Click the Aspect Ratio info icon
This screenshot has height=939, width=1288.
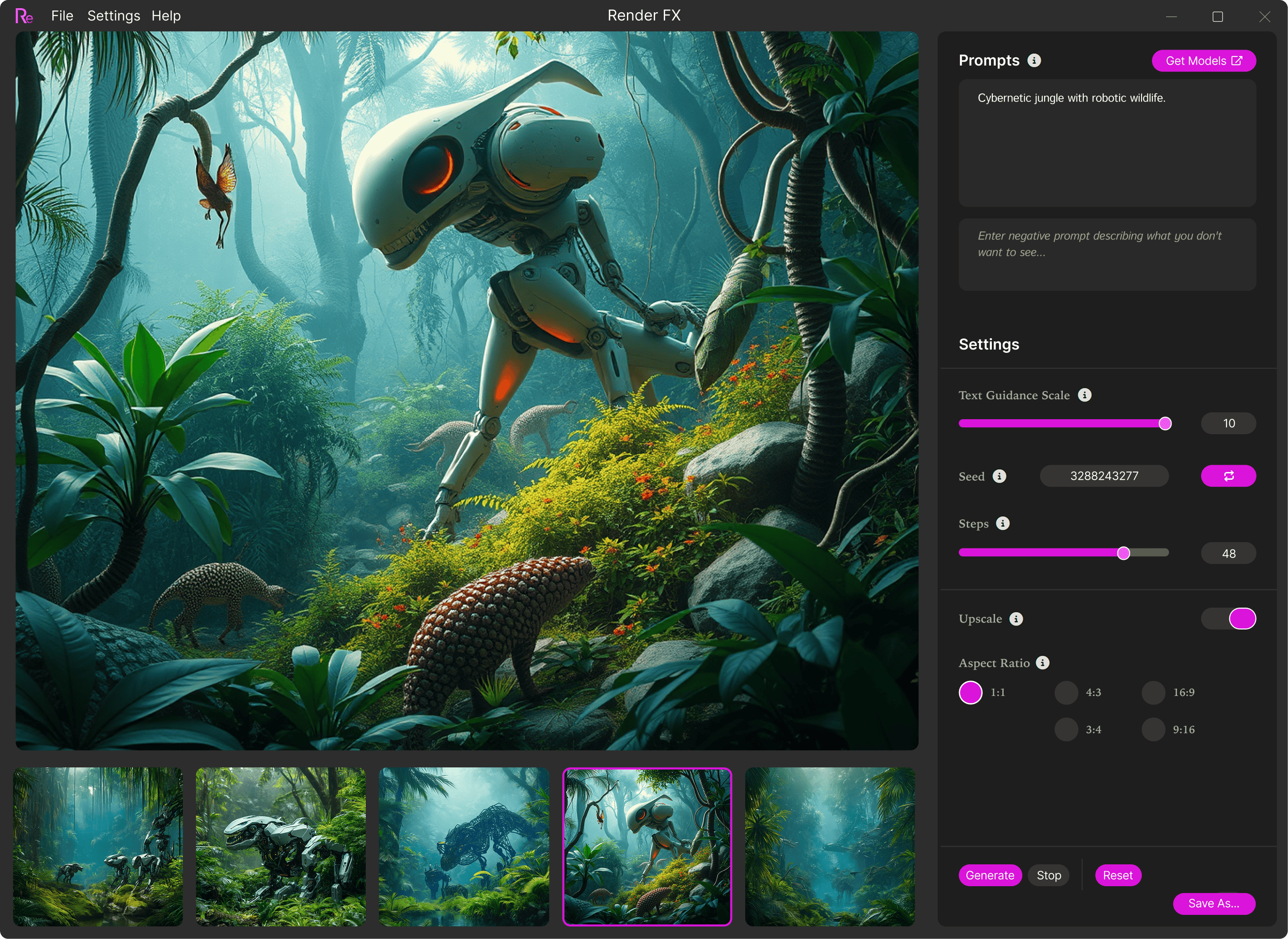click(1043, 663)
